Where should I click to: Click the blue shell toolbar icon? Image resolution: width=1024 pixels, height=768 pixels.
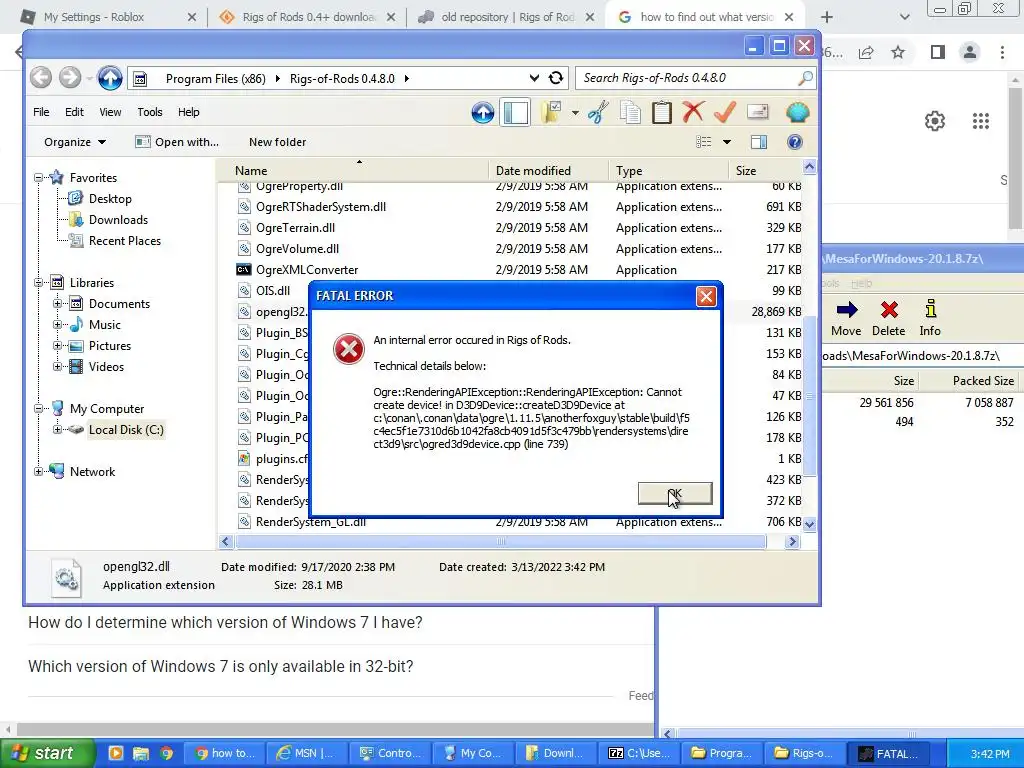tap(797, 112)
